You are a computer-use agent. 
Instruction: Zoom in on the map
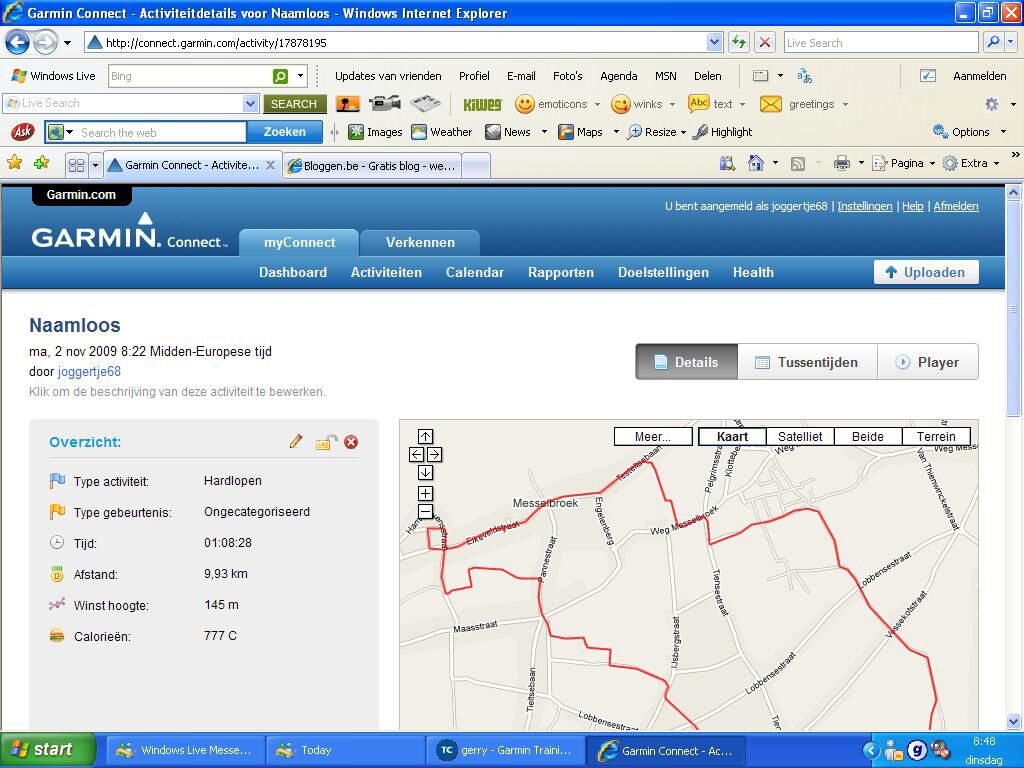tap(425, 493)
